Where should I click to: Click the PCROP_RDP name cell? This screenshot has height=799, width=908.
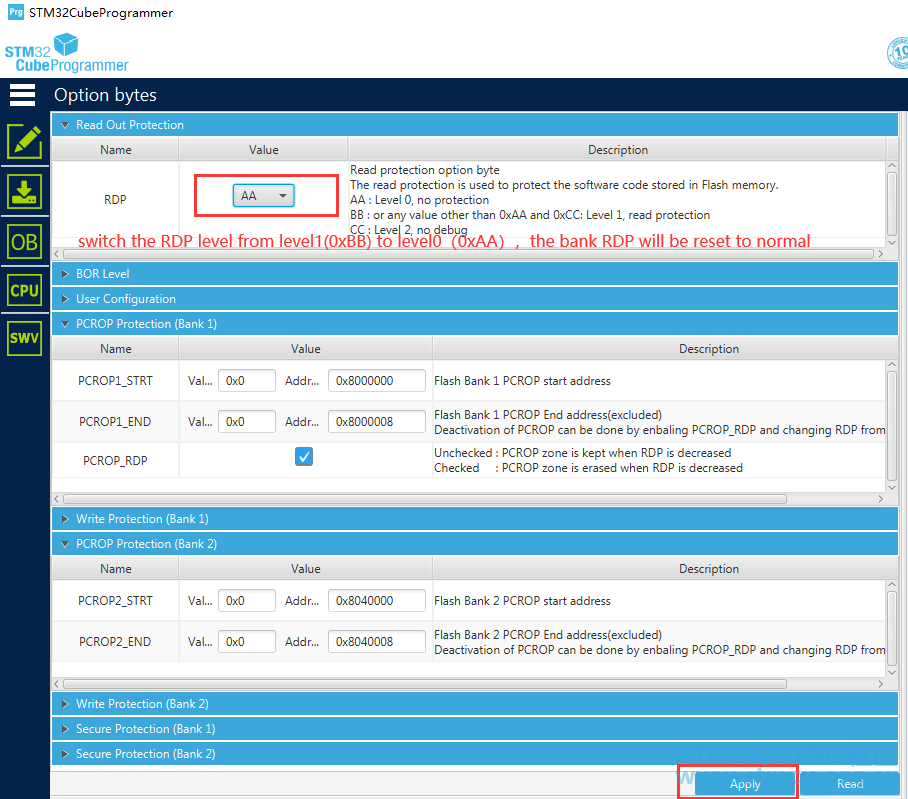(x=115, y=460)
